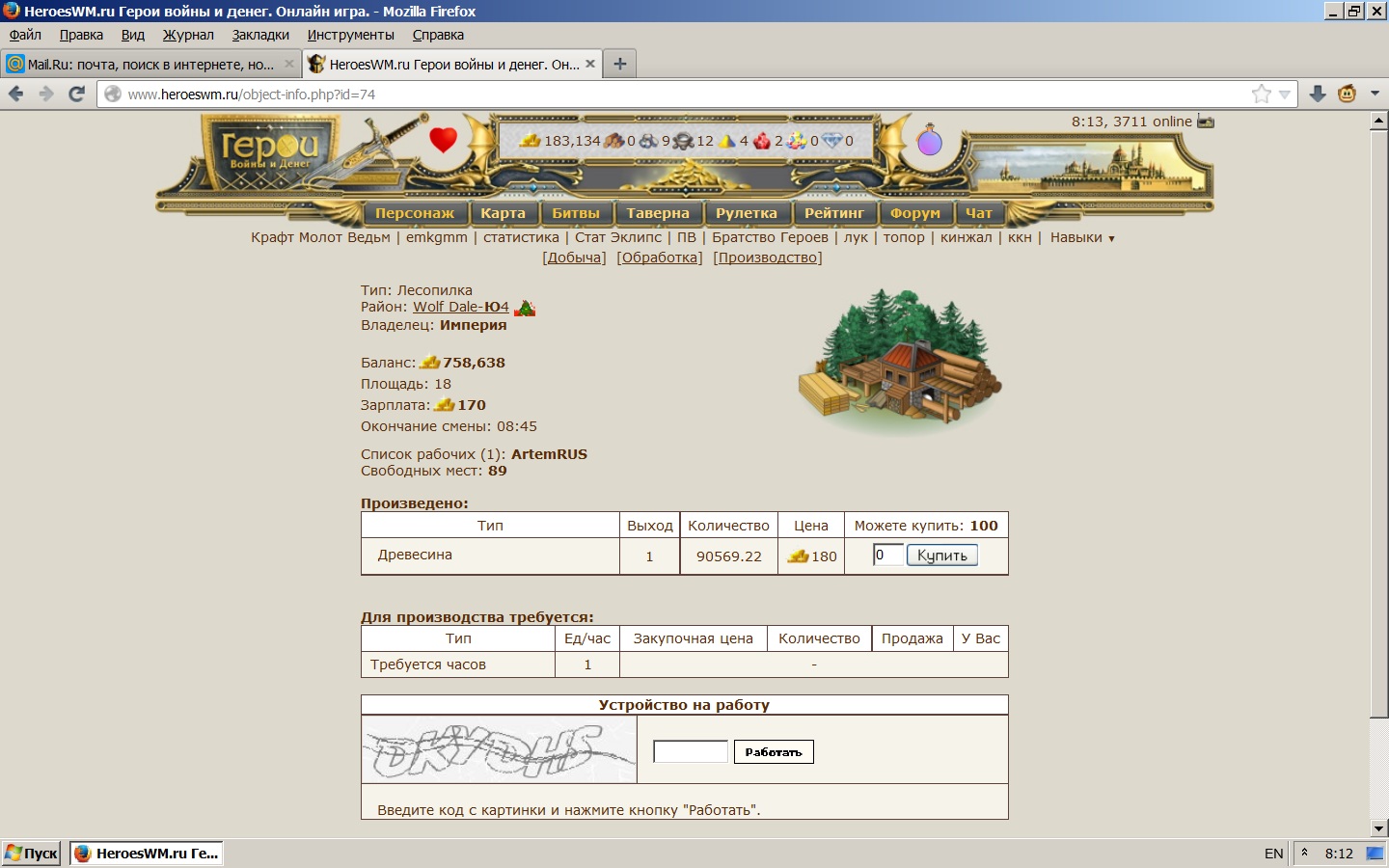
Task: Open the Рейтинг game menu
Action: click(834, 213)
